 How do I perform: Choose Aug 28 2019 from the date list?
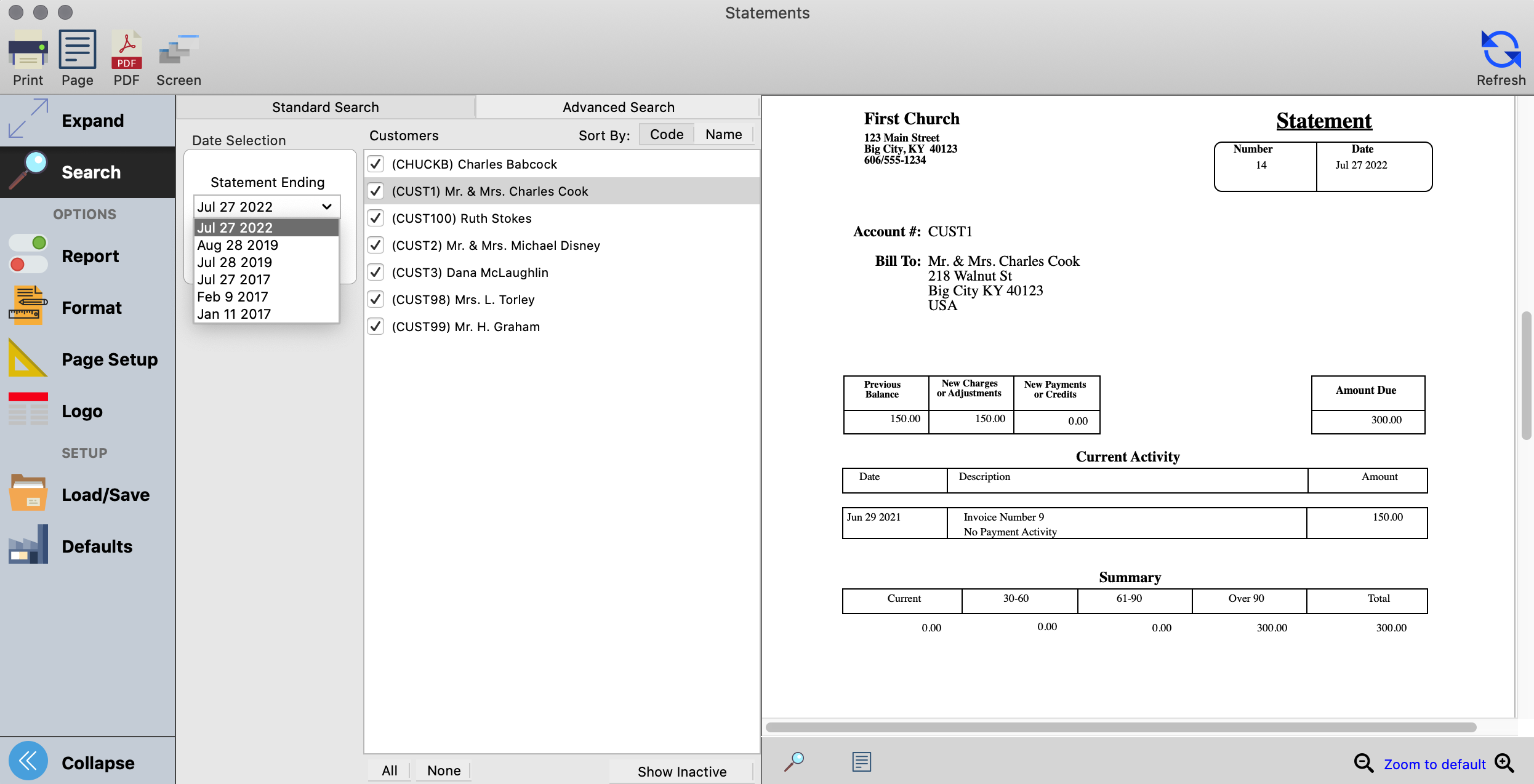238,245
